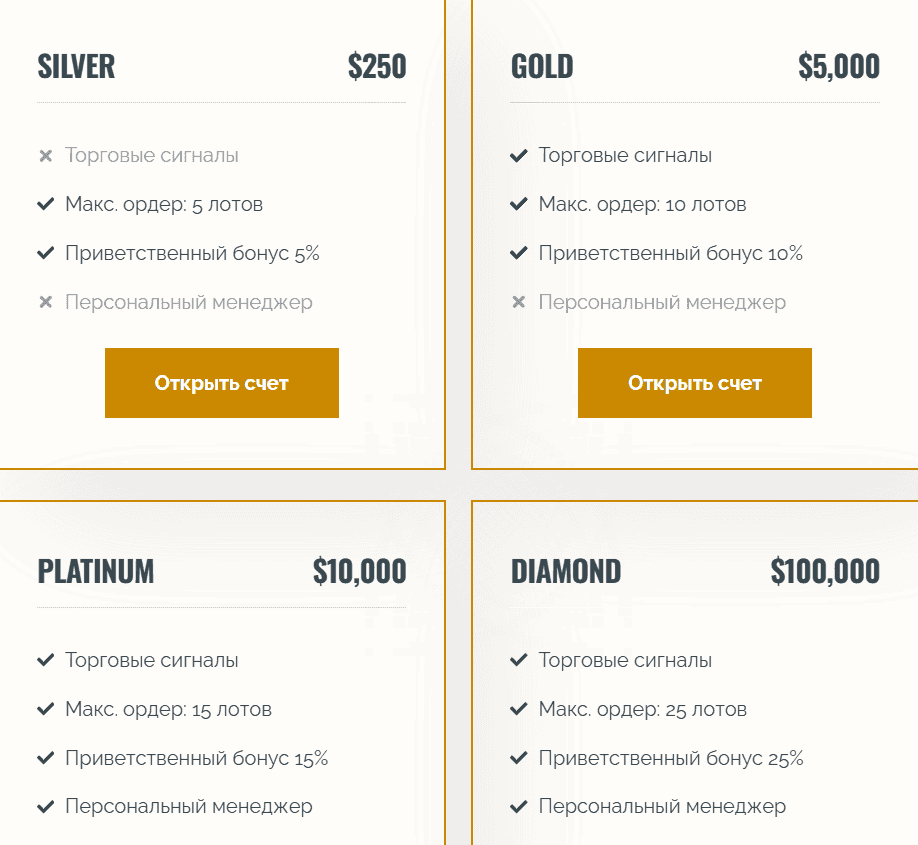Image resolution: width=918 pixels, height=845 pixels.
Task: Click the cross icon beside Silver trading signals
Action: [x=45, y=156]
